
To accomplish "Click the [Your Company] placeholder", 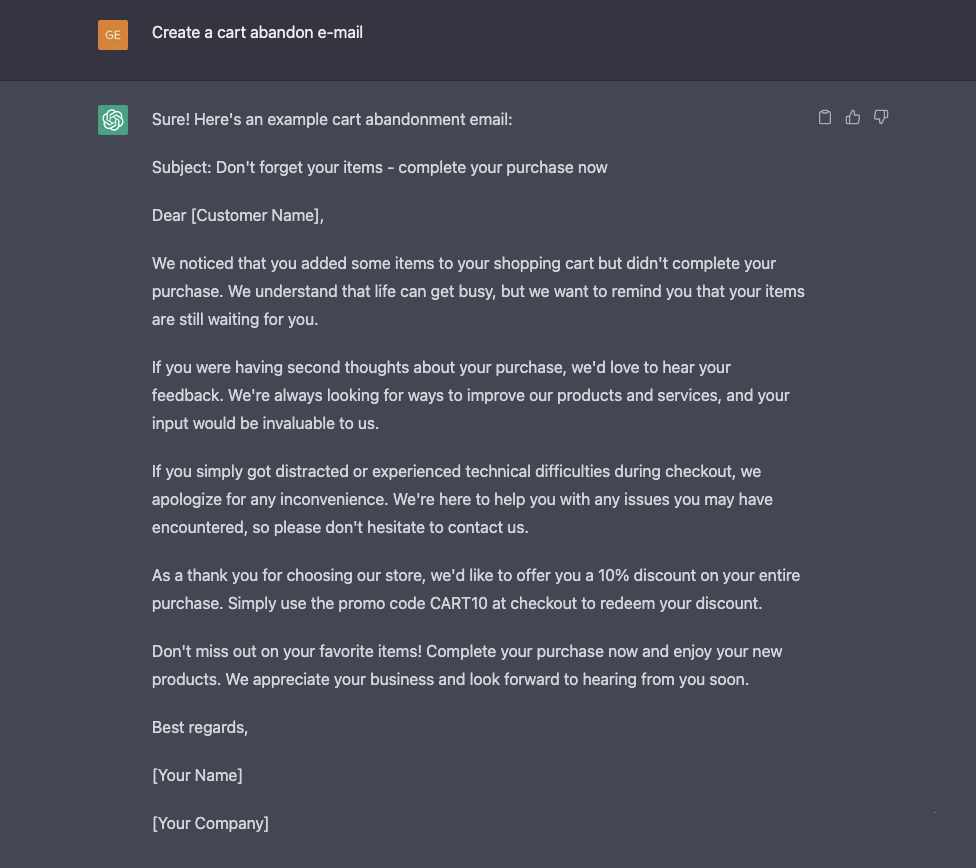I will [210, 823].
